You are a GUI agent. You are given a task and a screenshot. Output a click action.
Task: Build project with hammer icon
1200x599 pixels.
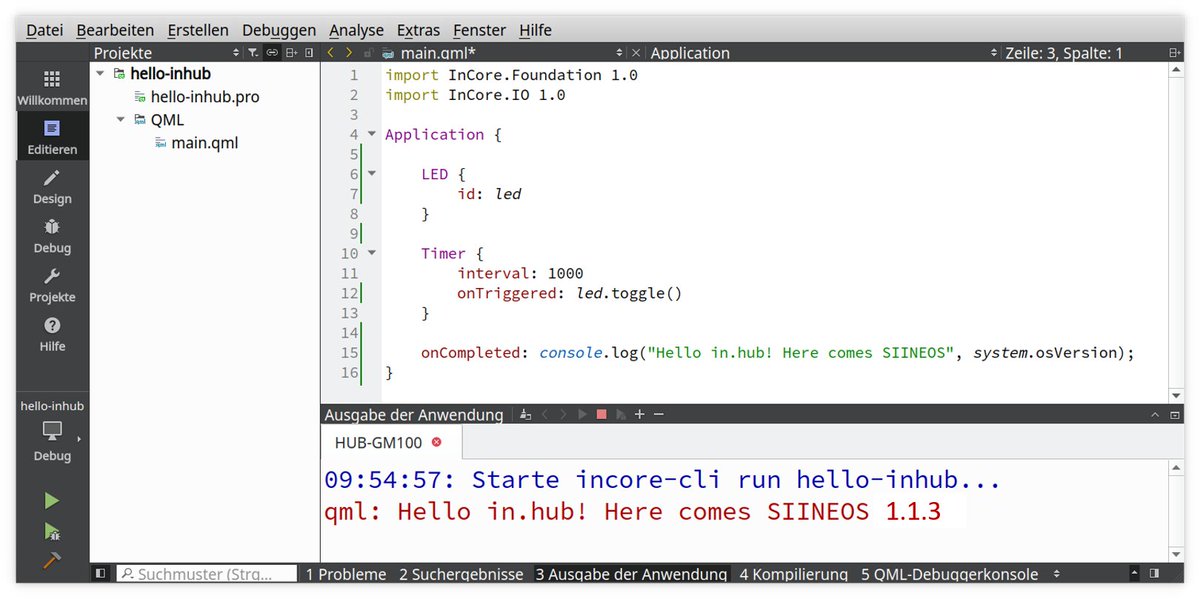coord(52,562)
